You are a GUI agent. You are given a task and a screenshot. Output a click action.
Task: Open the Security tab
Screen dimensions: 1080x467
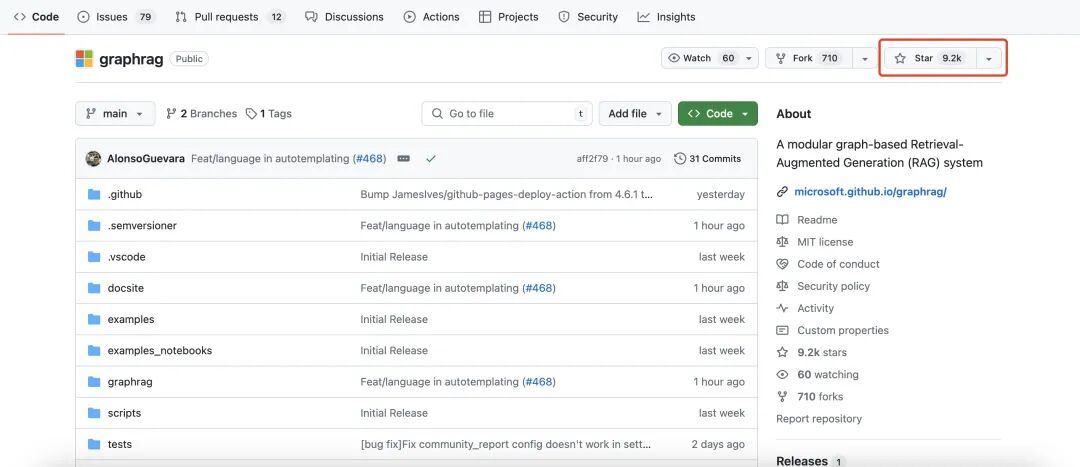pyautogui.click(x=588, y=17)
